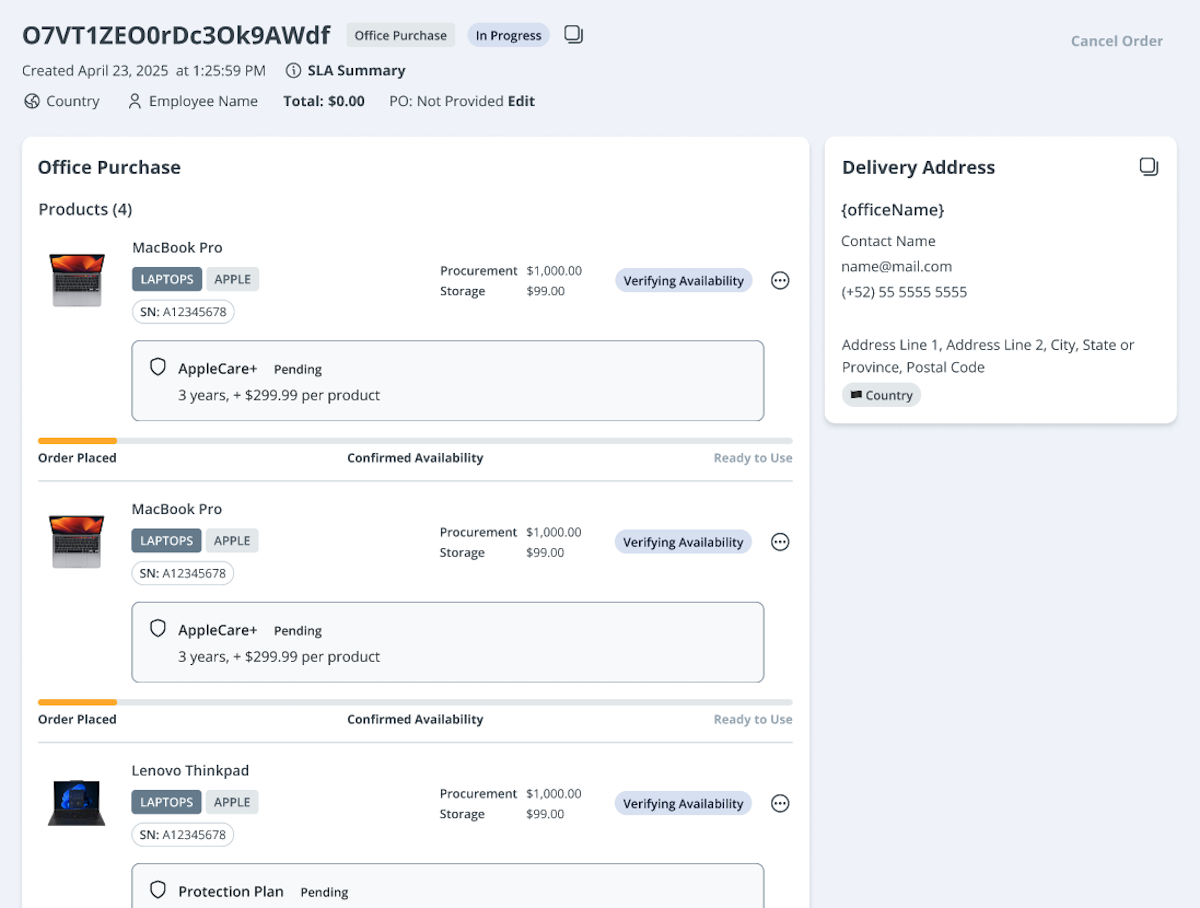This screenshot has height=908, width=1200.
Task: Click Verifying Availability badge on Lenovo Thinkpad
Action: click(x=683, y=803)
